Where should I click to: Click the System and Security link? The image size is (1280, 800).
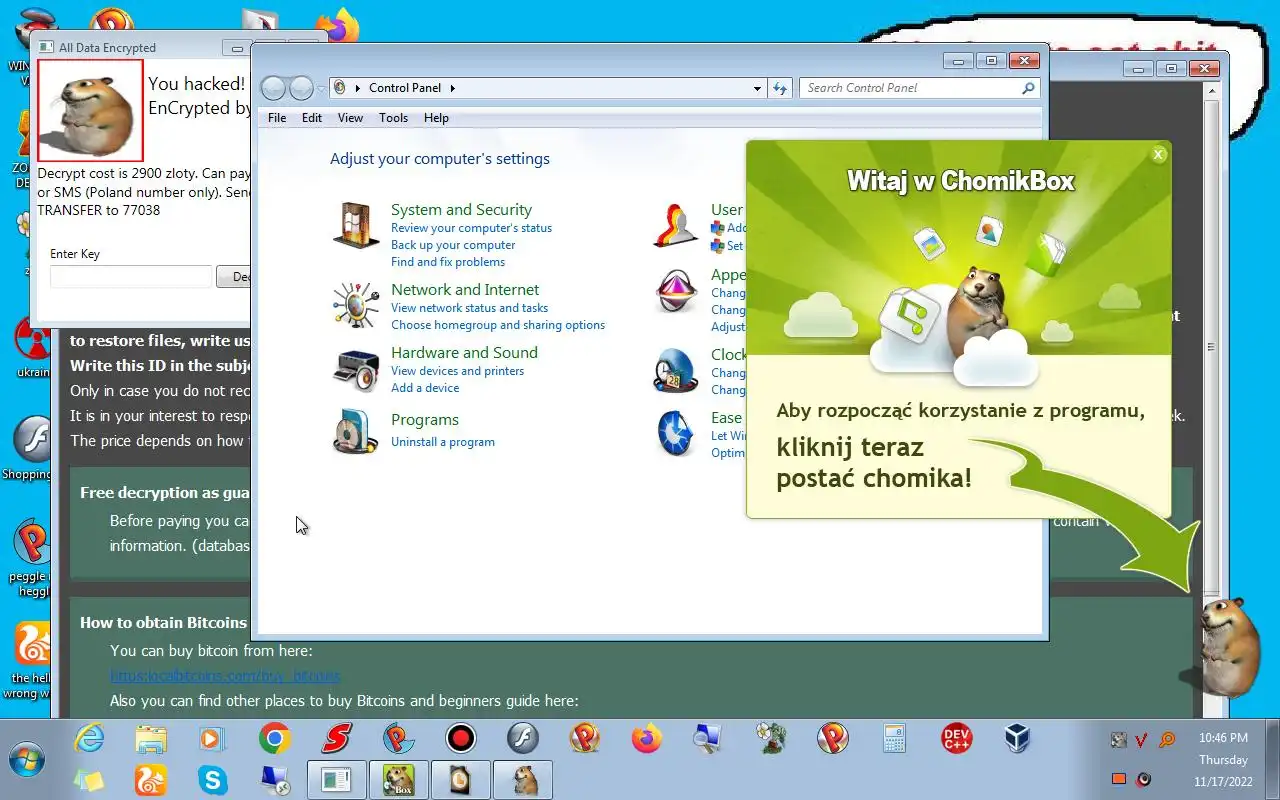[x=461, y=210]
